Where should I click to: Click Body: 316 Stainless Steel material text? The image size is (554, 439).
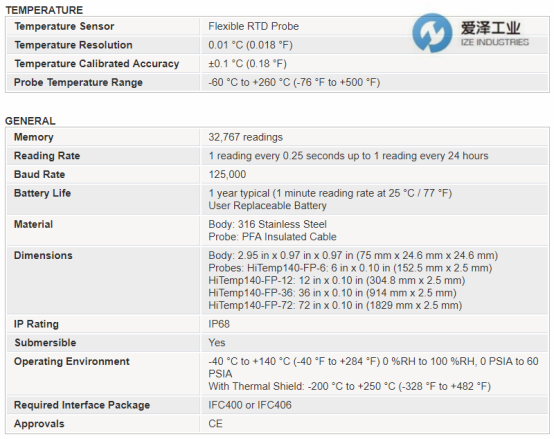tap(267, 224)
